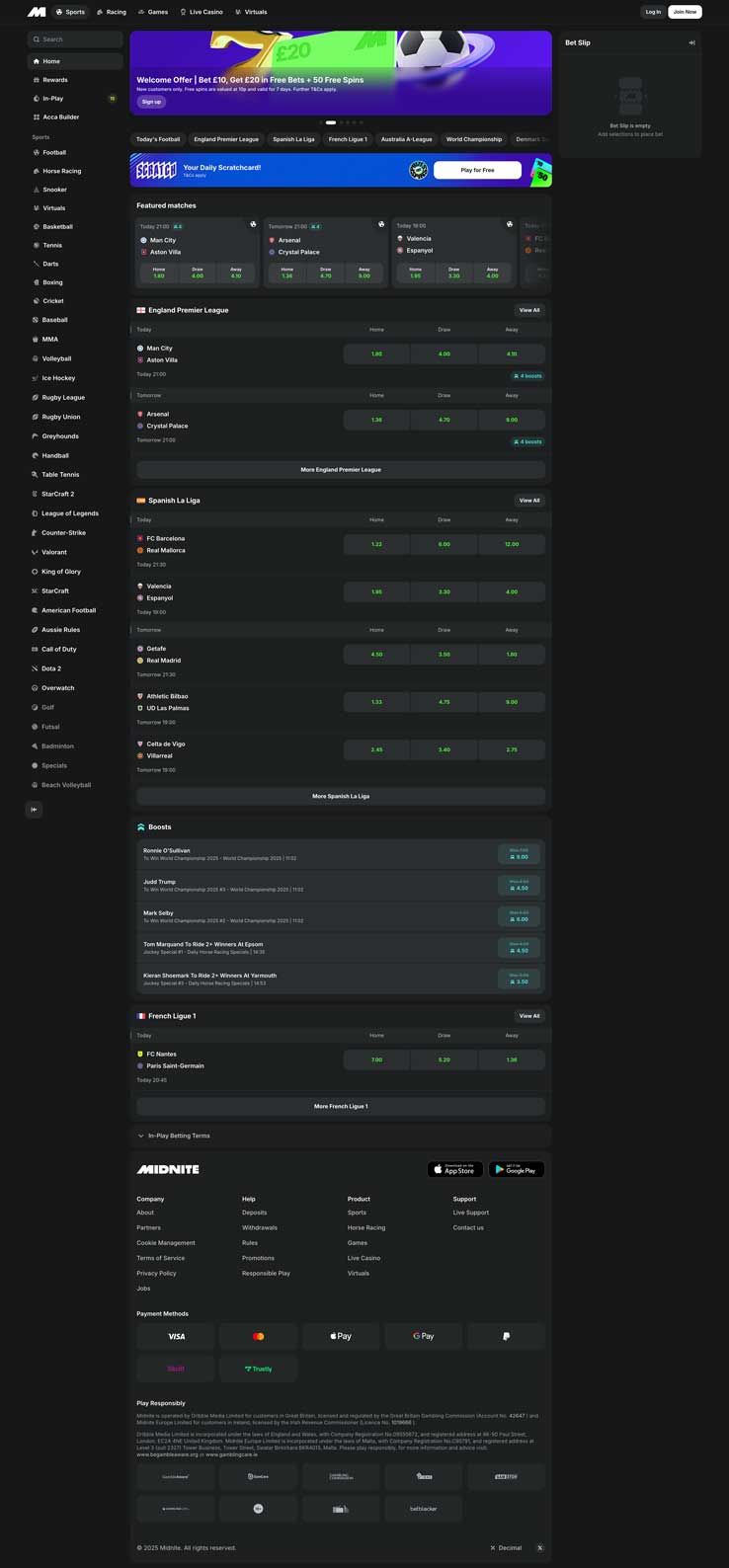Open Football in the sports sidebar
729x1568 pixels.
pyautogui.click(x=75, y=152)
